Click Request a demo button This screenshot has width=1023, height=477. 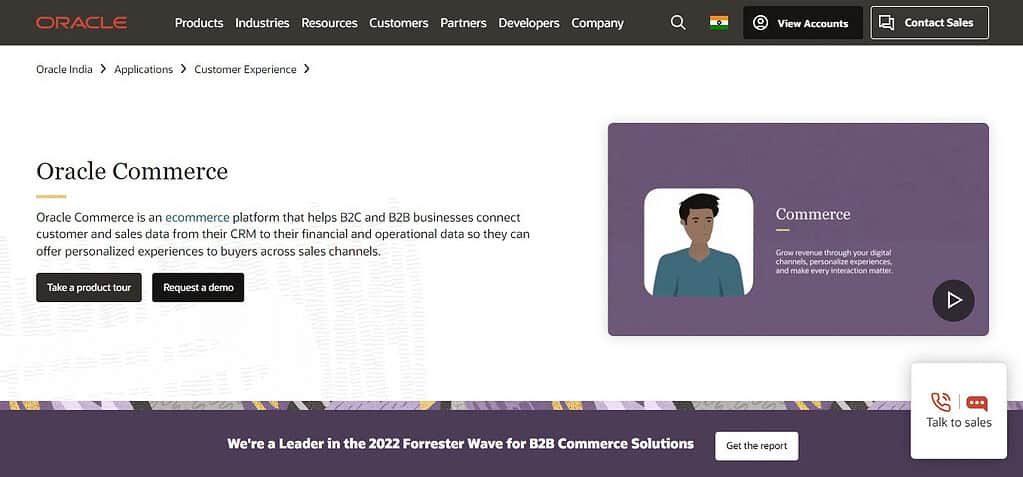(198, 287)
